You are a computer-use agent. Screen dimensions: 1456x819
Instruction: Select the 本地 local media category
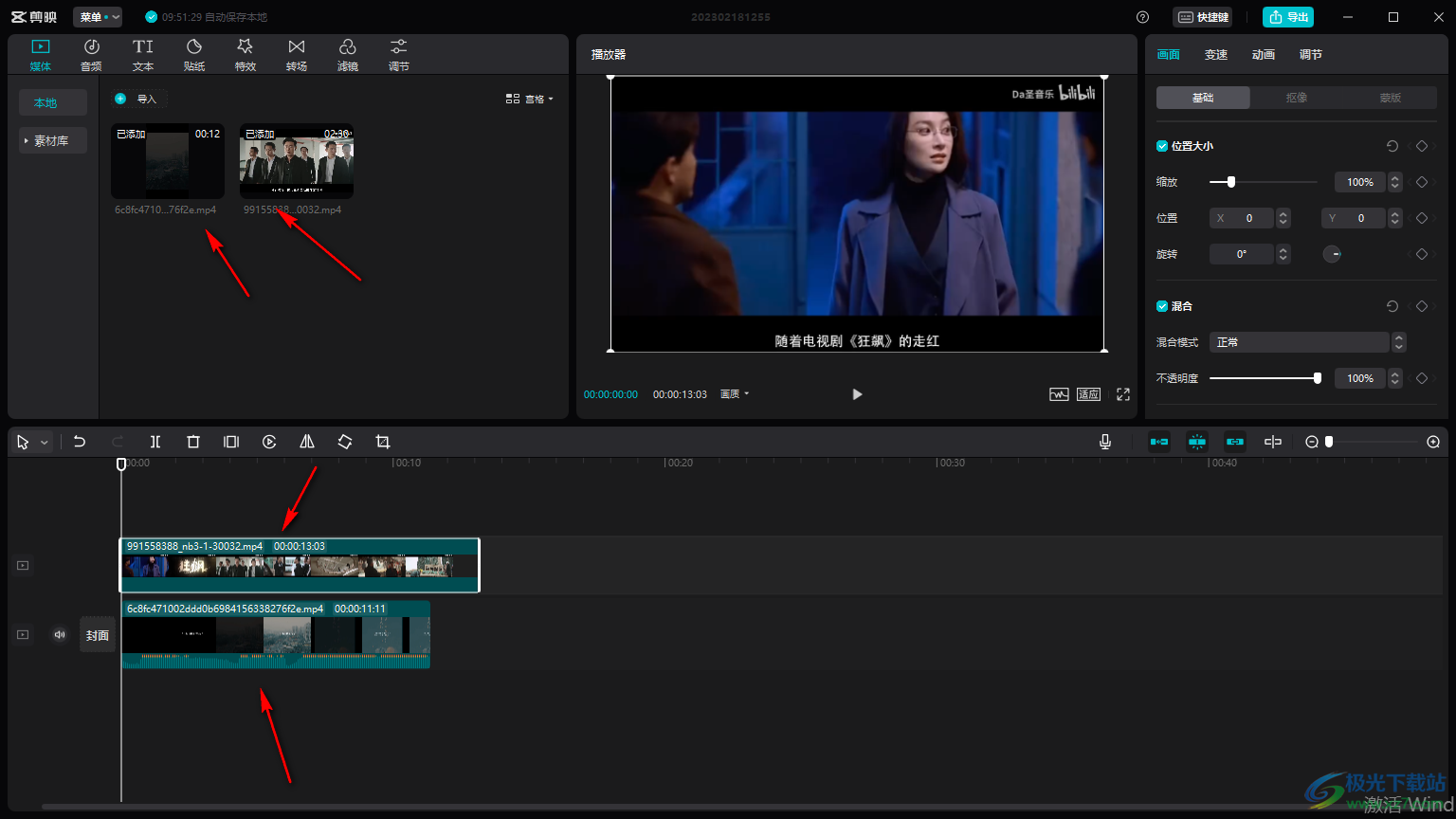click(x=53, y=102)
